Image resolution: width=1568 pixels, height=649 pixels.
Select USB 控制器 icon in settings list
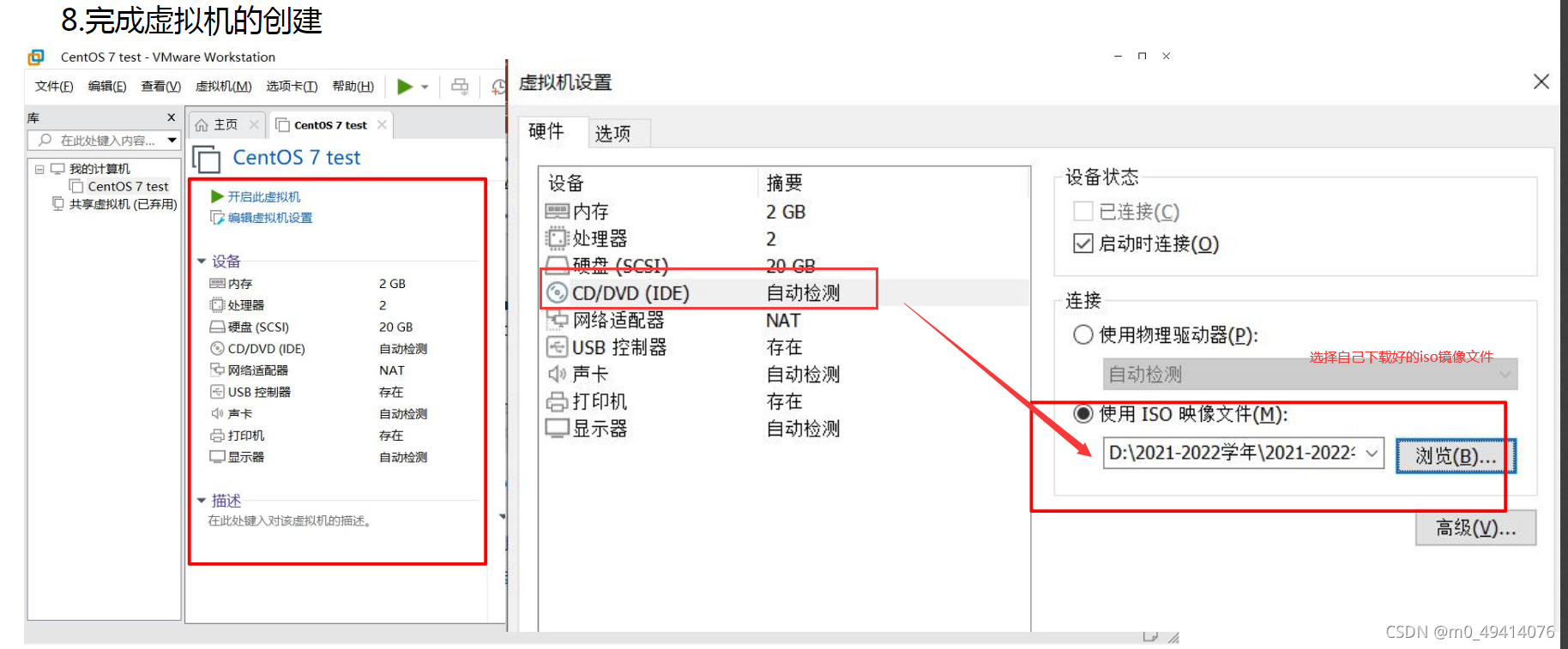[558, 347]
